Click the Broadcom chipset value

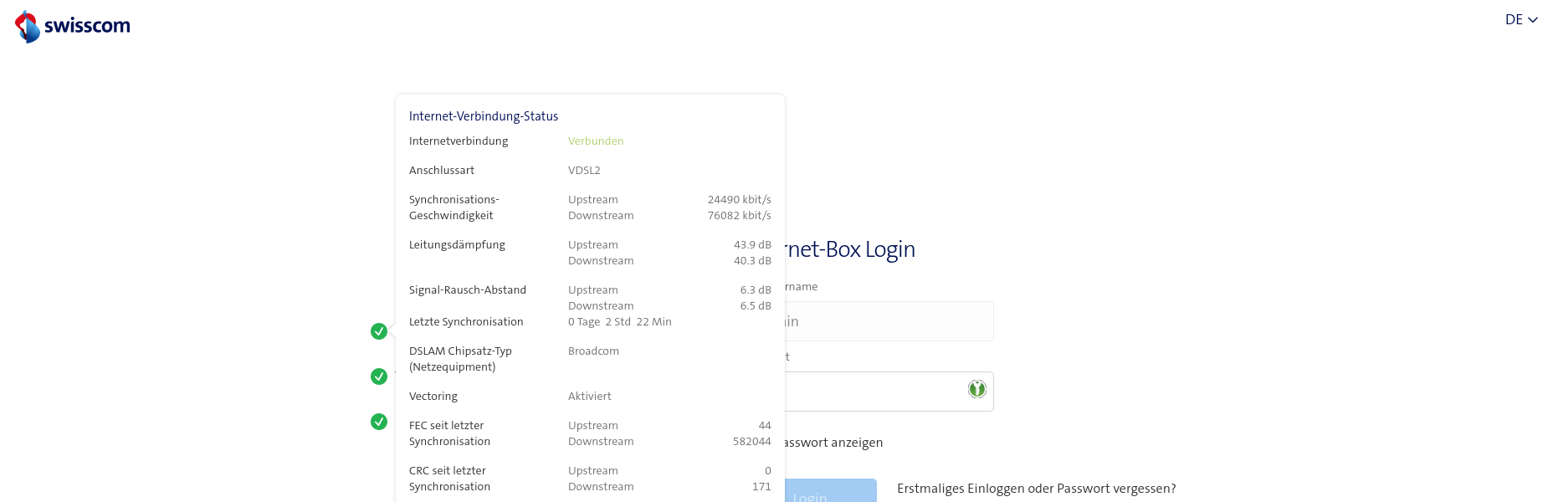point(593,351)
